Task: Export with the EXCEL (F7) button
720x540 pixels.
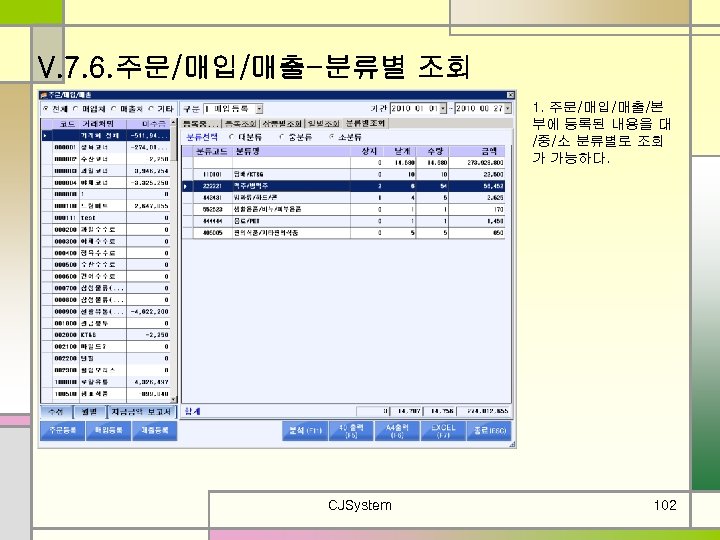Action: click(443, 431)
